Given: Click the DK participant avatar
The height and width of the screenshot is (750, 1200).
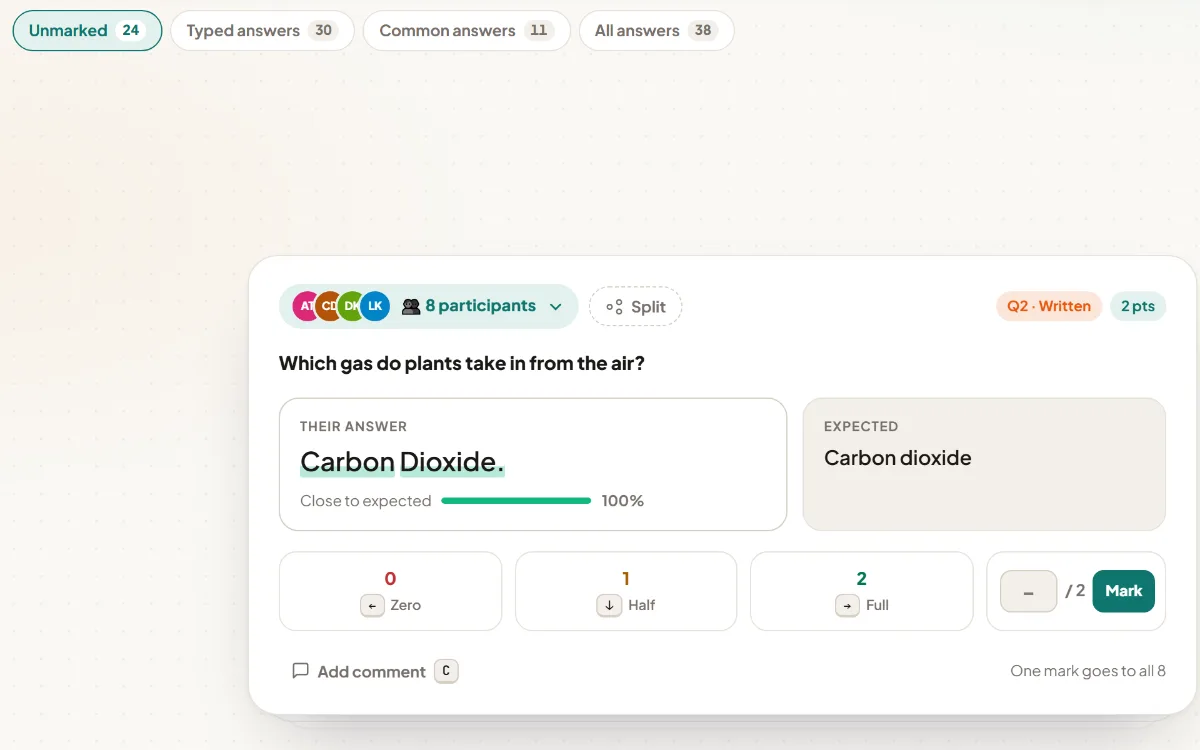Looking at the screenshot, I should (x=352, y=307).
